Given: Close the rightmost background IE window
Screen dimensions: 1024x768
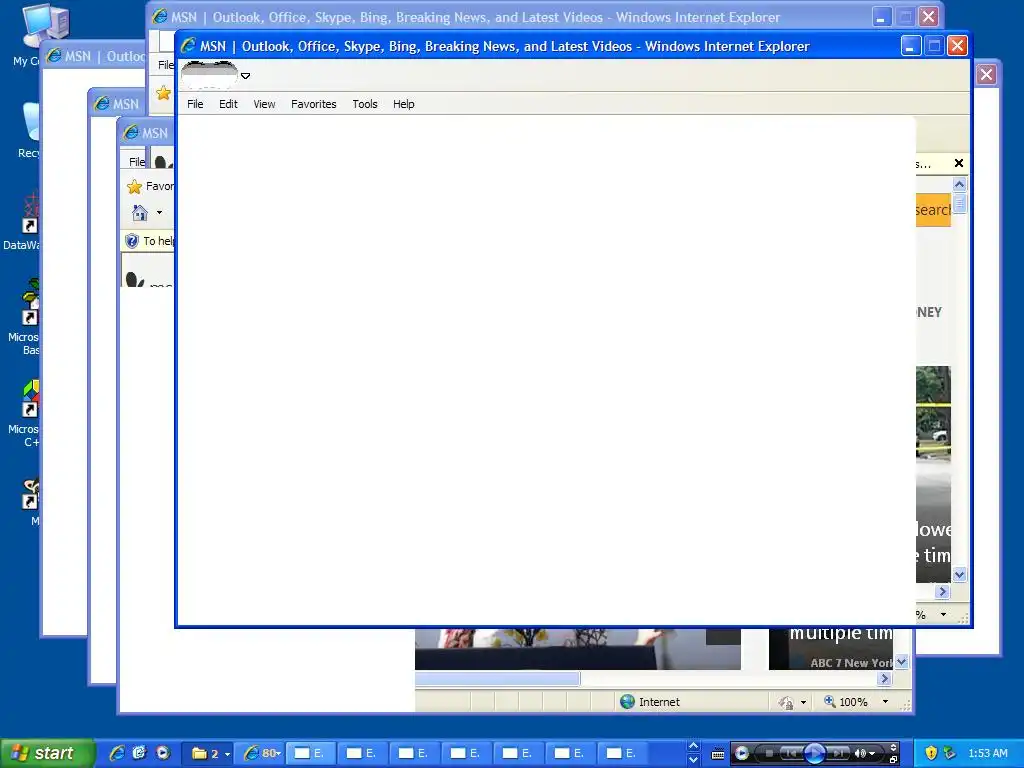Looking at the screenshot, I should click(x=986, y=74).
